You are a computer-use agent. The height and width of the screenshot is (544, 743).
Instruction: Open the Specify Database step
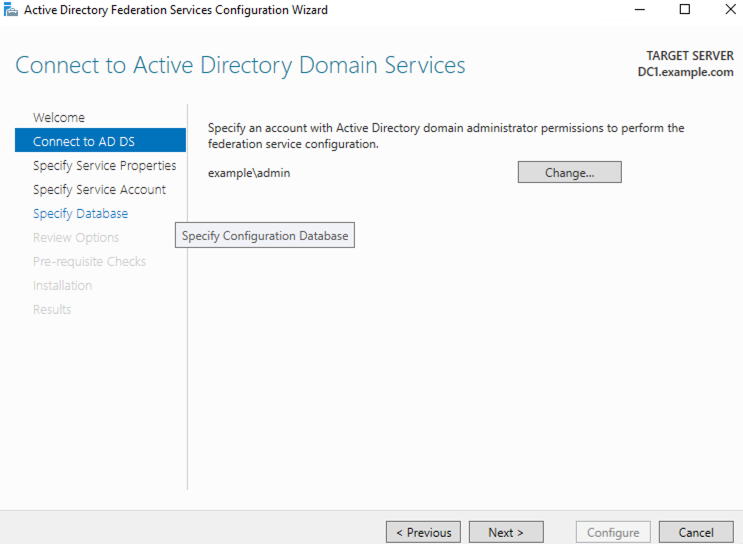tap(80, 214)
